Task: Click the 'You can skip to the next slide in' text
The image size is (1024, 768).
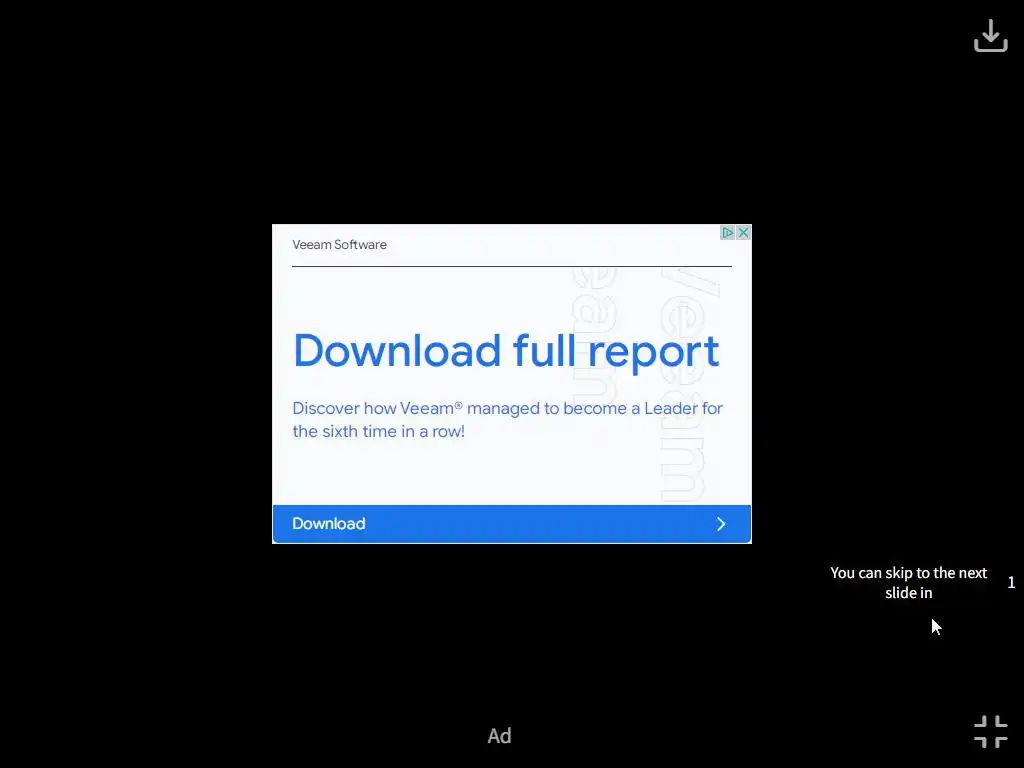Action: [x=908, y=583]
